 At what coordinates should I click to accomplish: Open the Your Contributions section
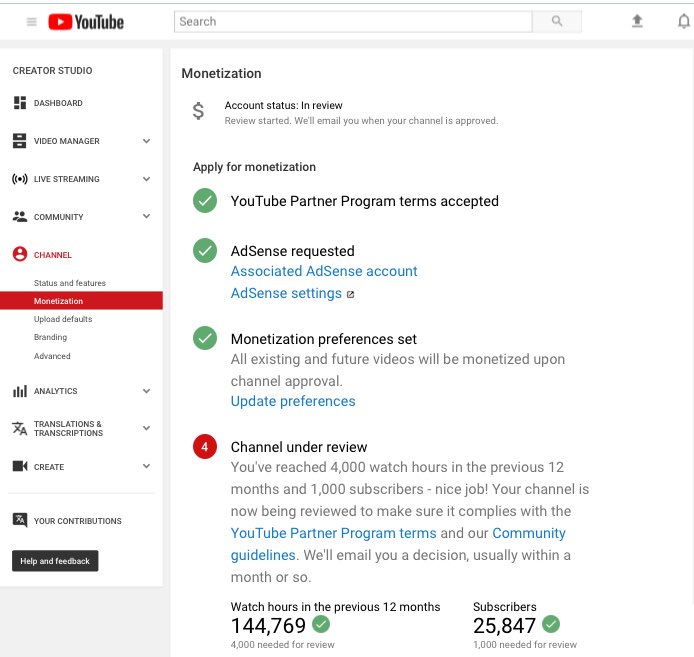(77, 521)
